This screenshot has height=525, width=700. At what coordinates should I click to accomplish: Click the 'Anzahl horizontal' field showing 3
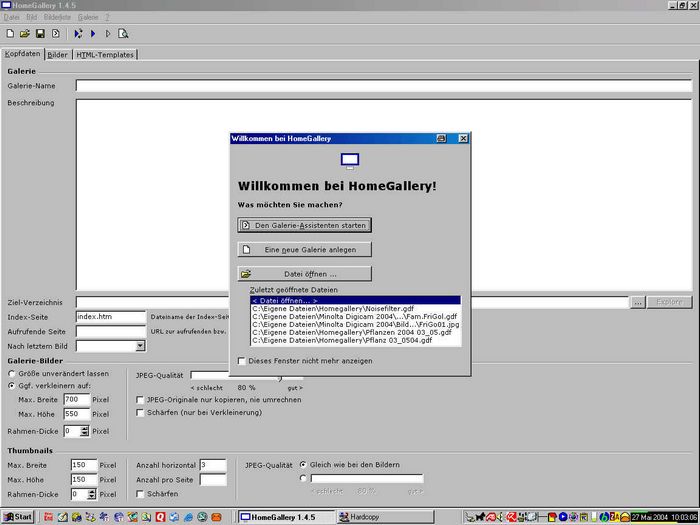click(213, 465)
